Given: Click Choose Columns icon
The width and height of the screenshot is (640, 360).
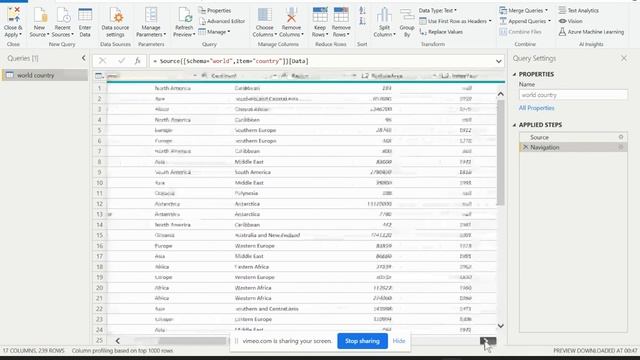Looking at the screenshot, I should [x=264, y=15].
